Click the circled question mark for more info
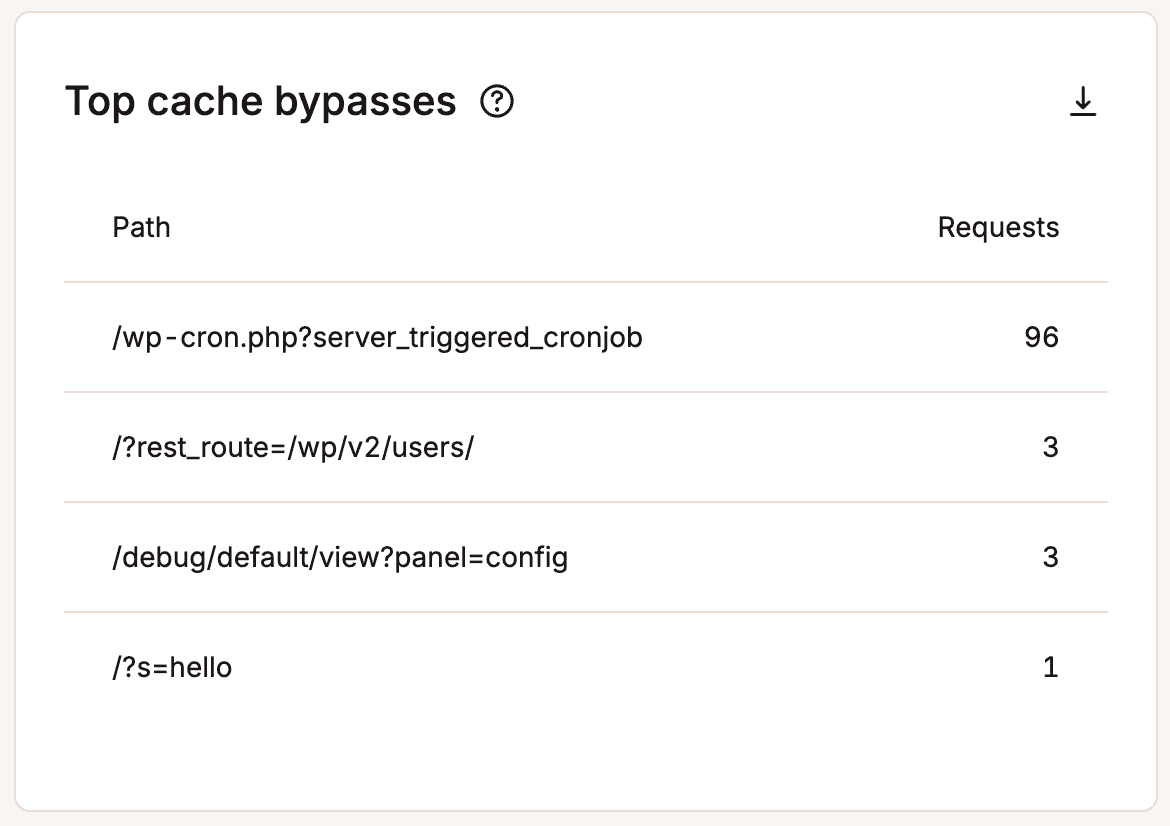This screenshot has height=826, width=1170. click(x=497, y=102)
